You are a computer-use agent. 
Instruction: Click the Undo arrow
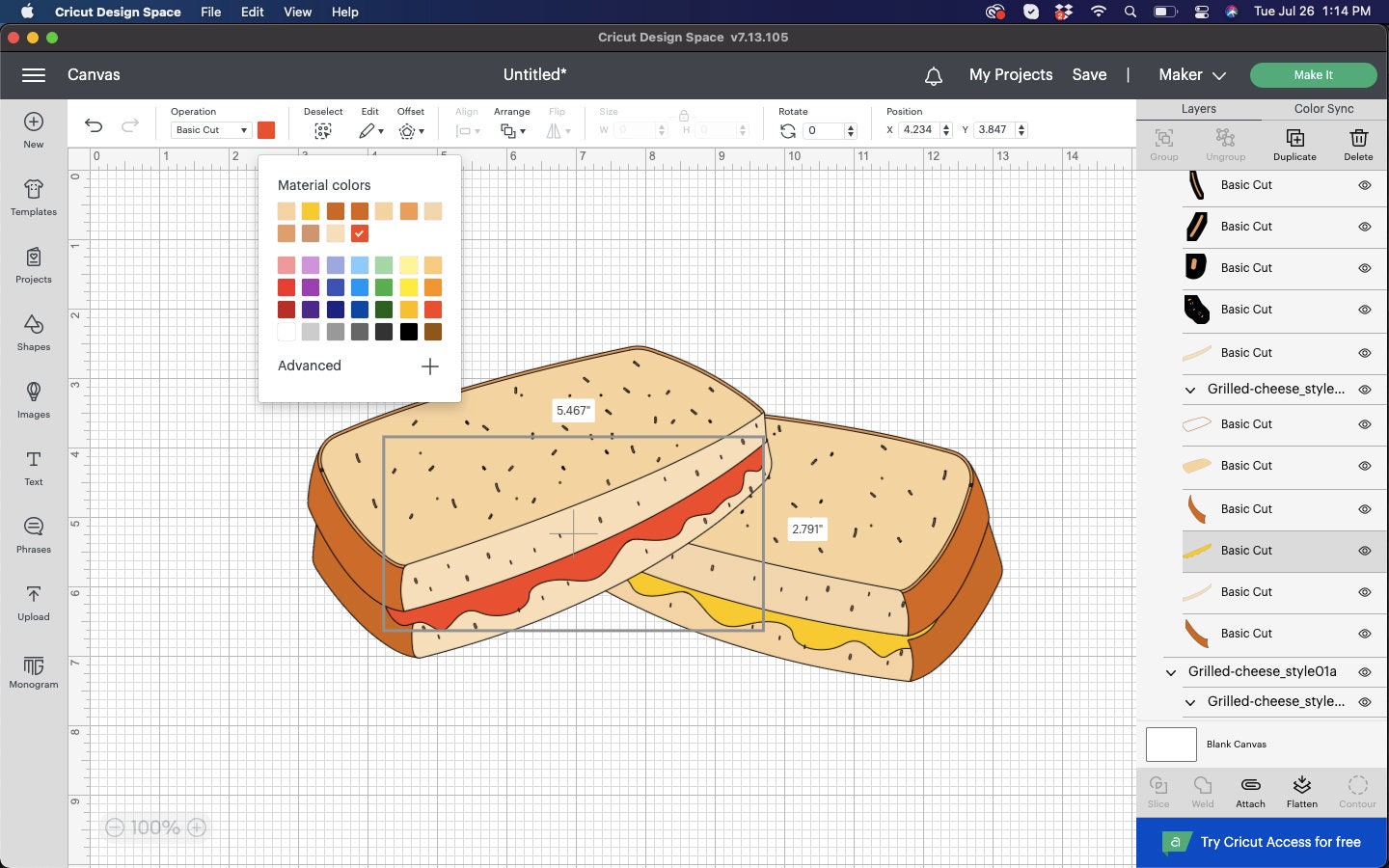[x=93, y=126]
